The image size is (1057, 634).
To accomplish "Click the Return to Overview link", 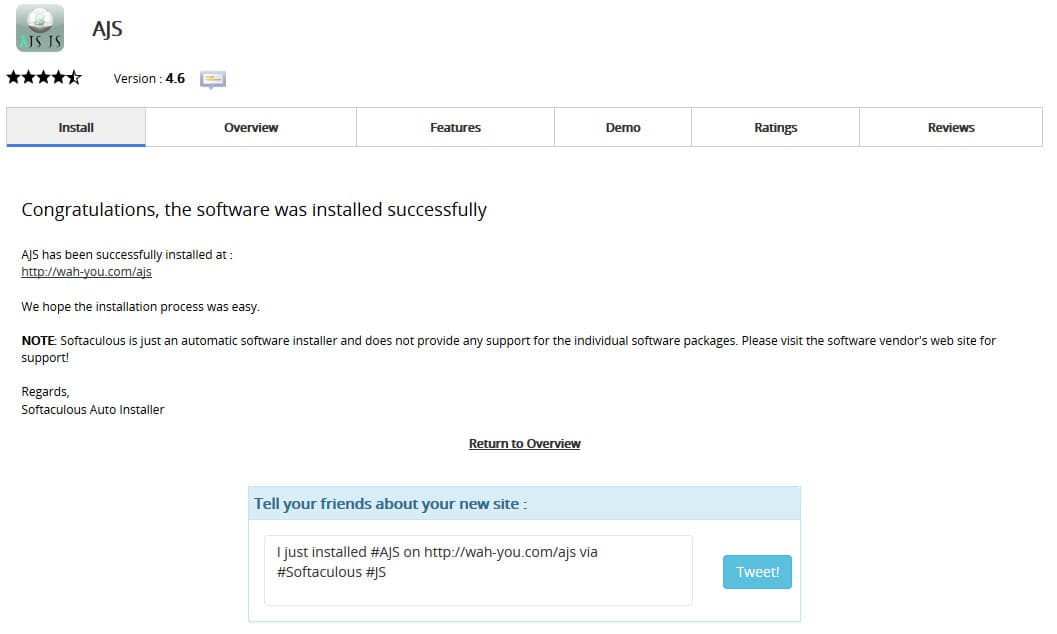I will tap(524, 444).
